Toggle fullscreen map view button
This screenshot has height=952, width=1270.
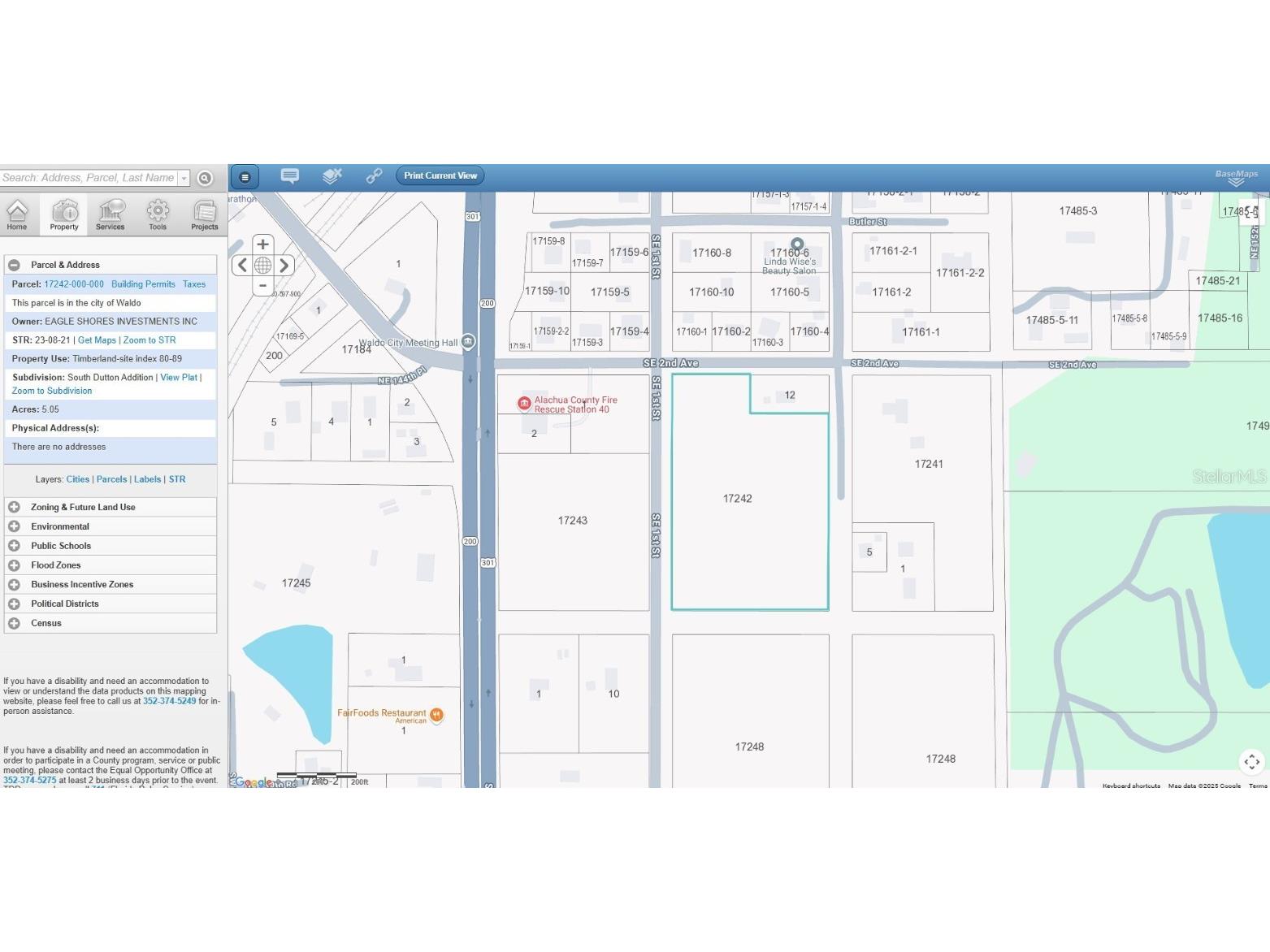click(x=1251, y=761)
